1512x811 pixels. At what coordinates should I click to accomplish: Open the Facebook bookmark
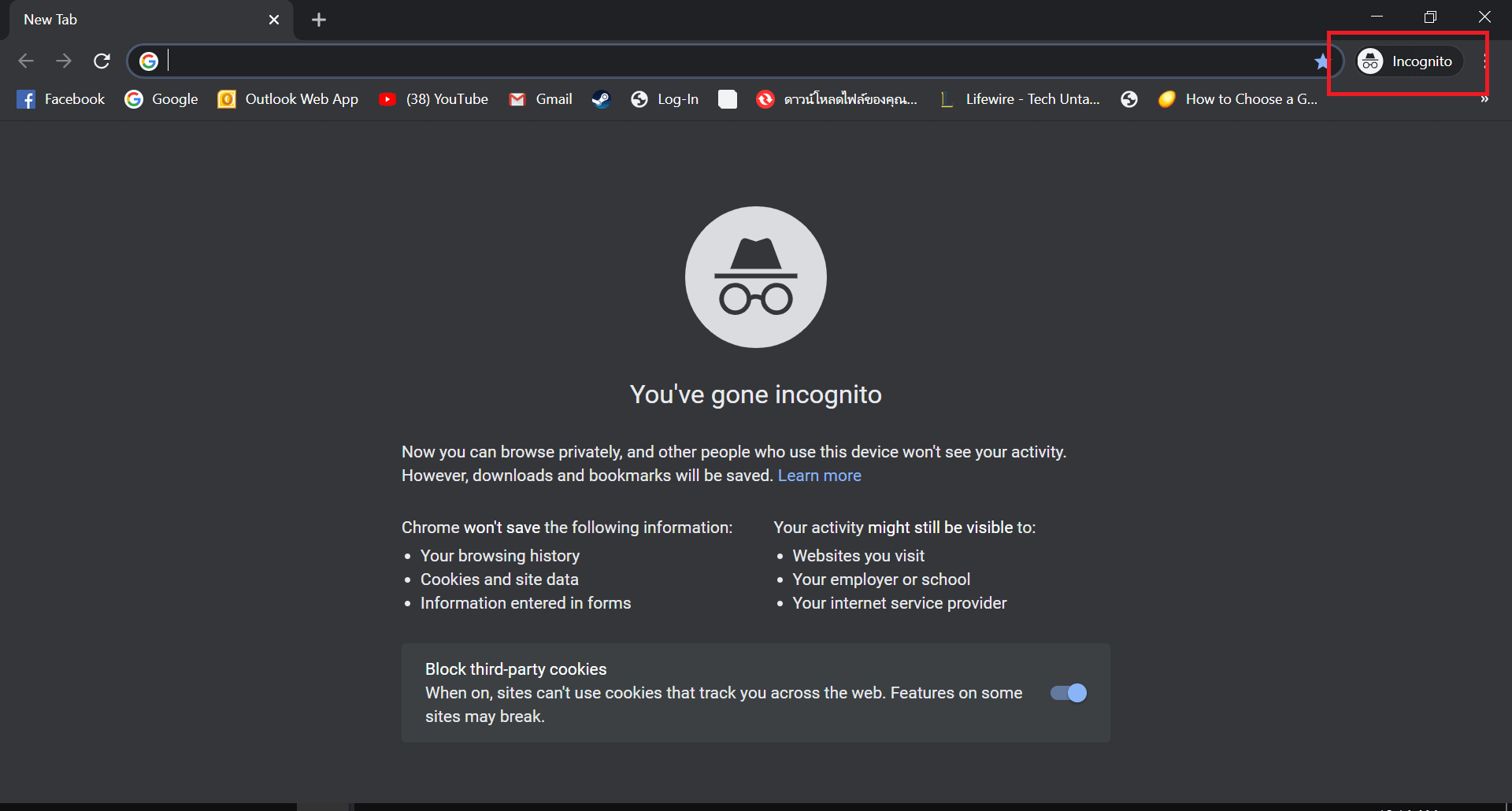pyautogui.click(x=61, y=99)
